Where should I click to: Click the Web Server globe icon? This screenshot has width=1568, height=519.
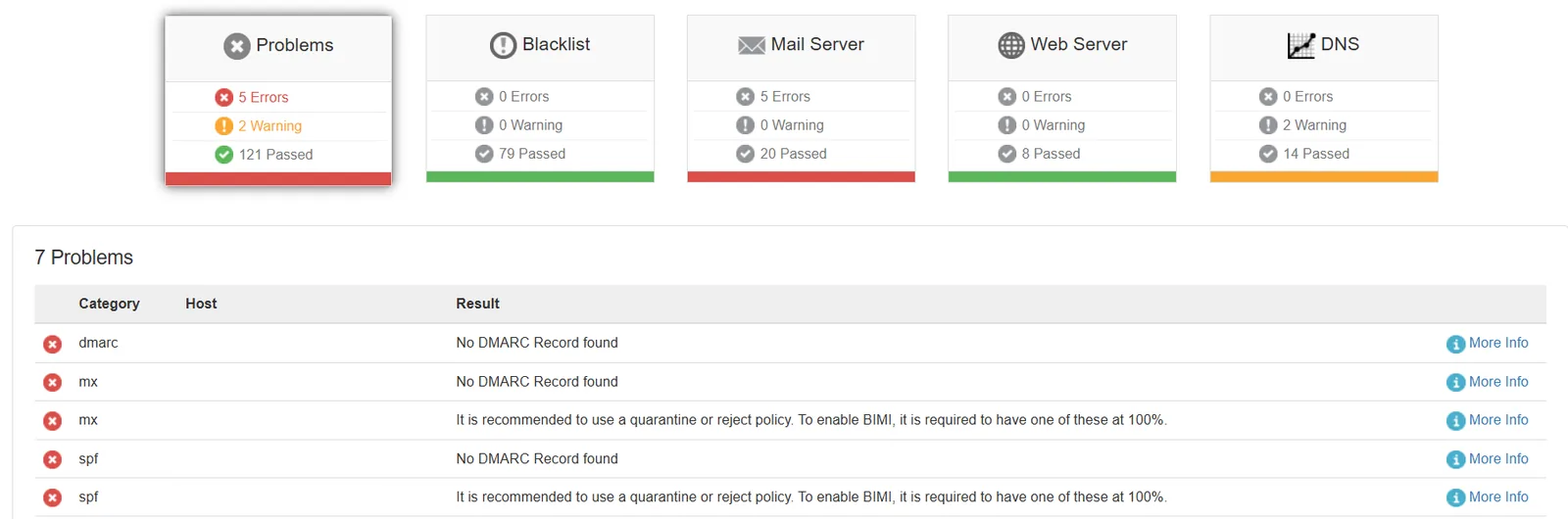click(x=1011, y=45)
